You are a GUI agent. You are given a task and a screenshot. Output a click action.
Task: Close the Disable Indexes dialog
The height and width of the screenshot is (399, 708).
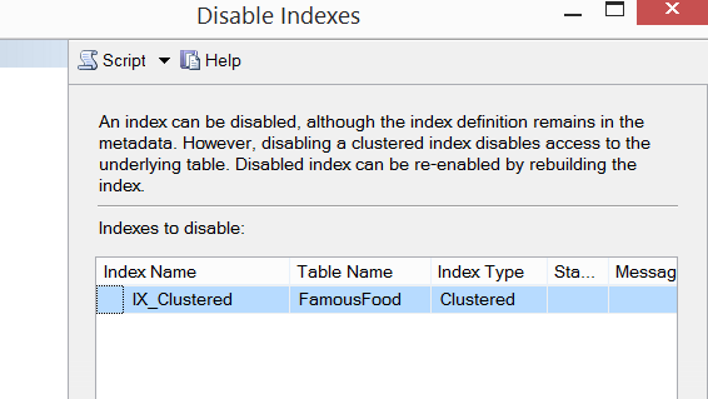(x=672, y=9)
